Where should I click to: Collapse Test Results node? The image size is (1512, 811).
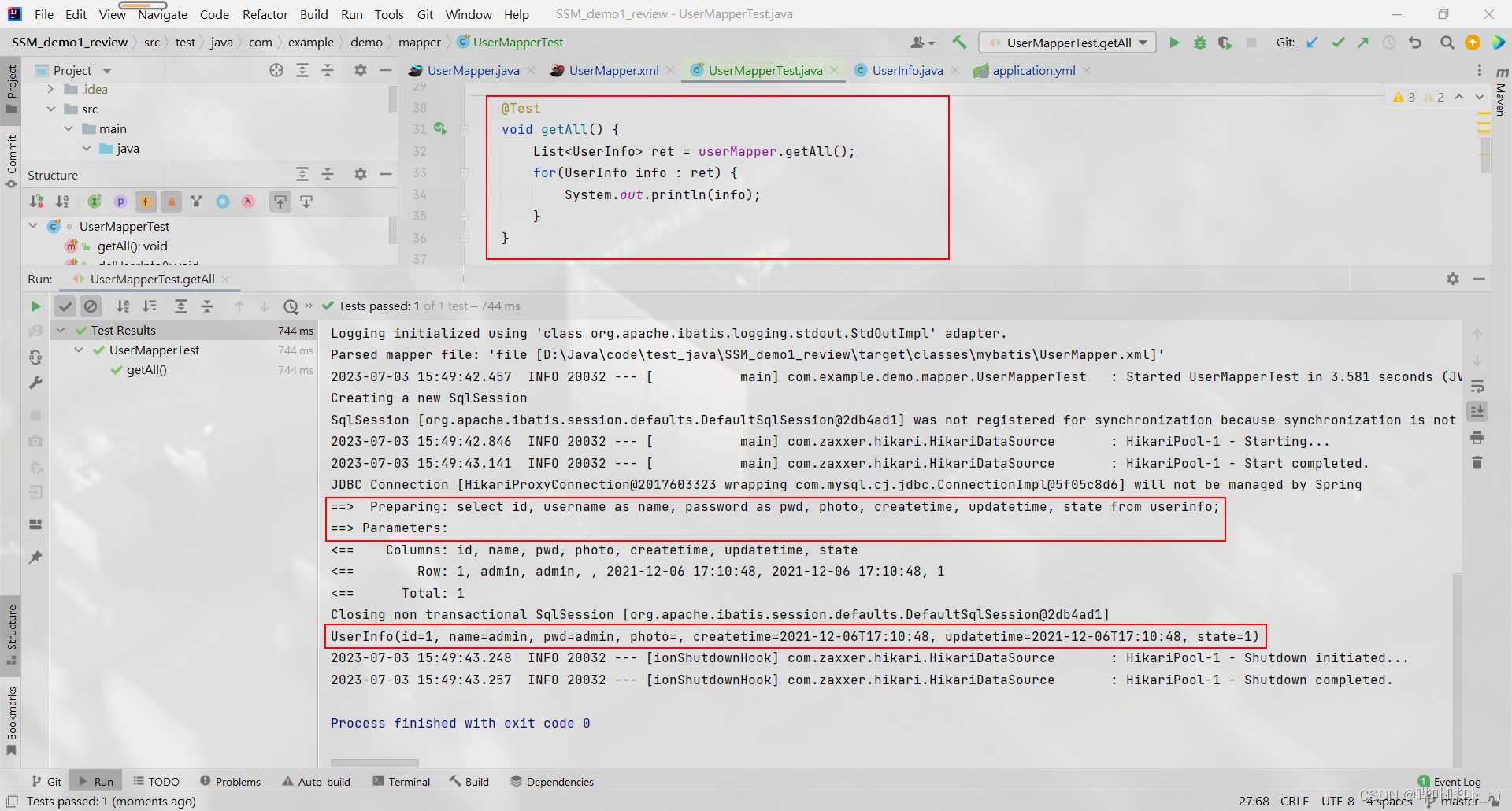pyautogui.click(x=61, y=330)
